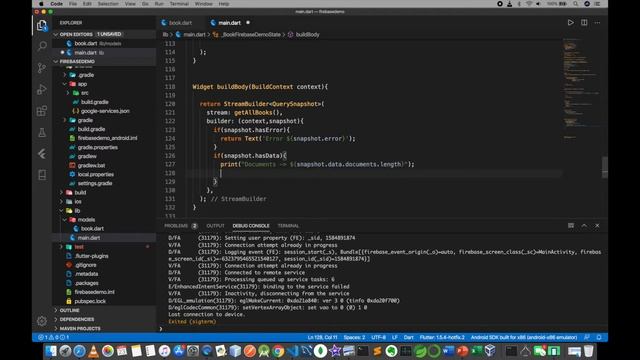Image resolution: width=640 pixels, height=360 pixels.
Task: Click Ln 128, Col 11 to go to line
Action: click(322, 338)
